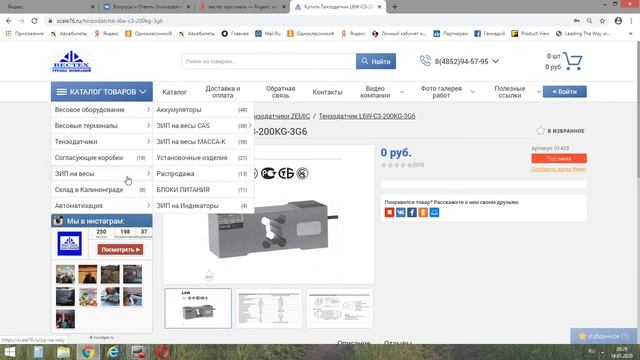
Task: Open File Explorer folder in taskbar
Action: [x=63, y=352]
